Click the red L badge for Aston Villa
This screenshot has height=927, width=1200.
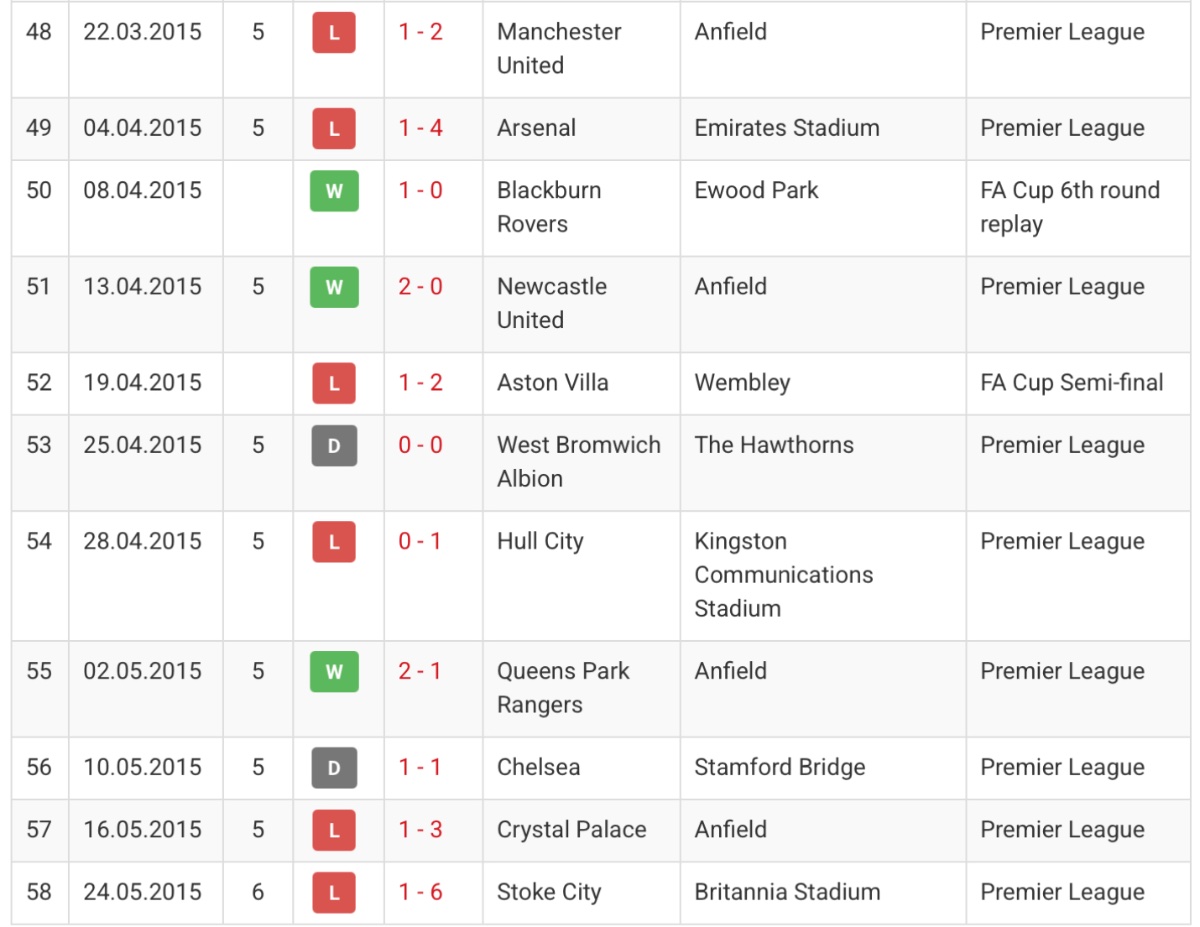point(334,383)
